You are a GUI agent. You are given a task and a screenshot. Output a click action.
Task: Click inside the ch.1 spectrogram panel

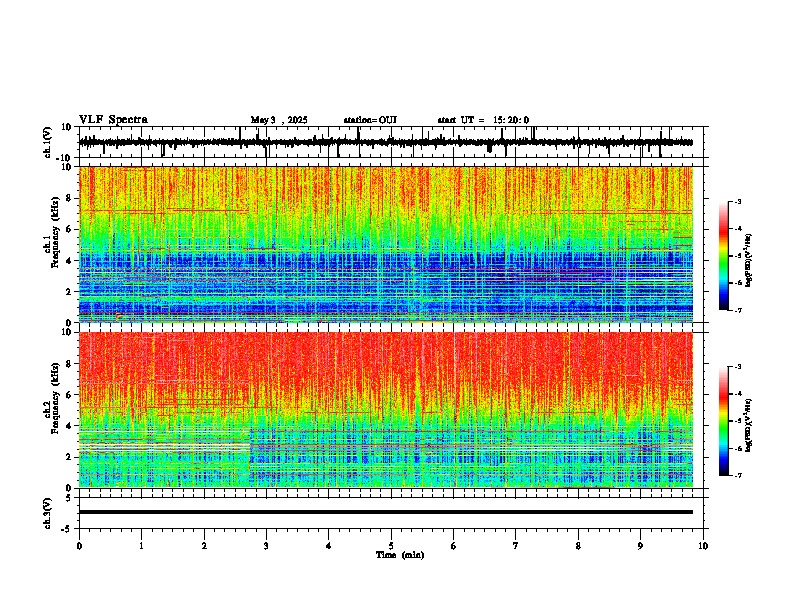pos(386,244)
